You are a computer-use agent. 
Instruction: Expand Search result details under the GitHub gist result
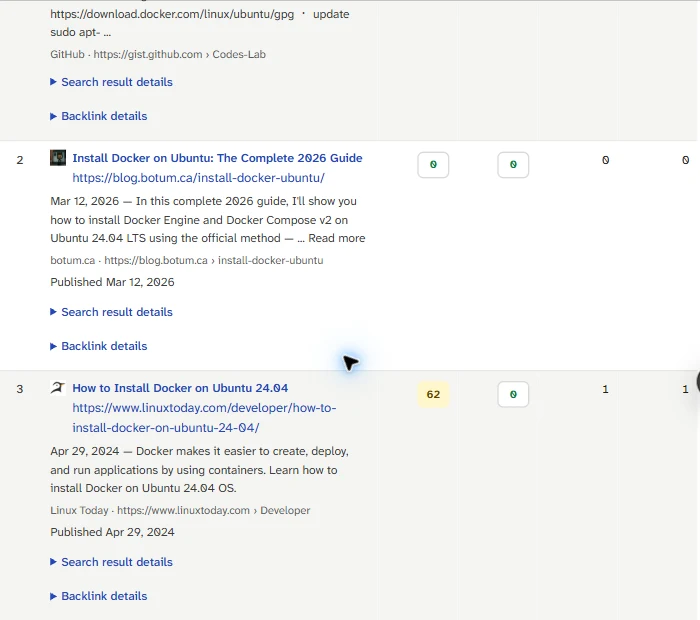click(112, 82)
